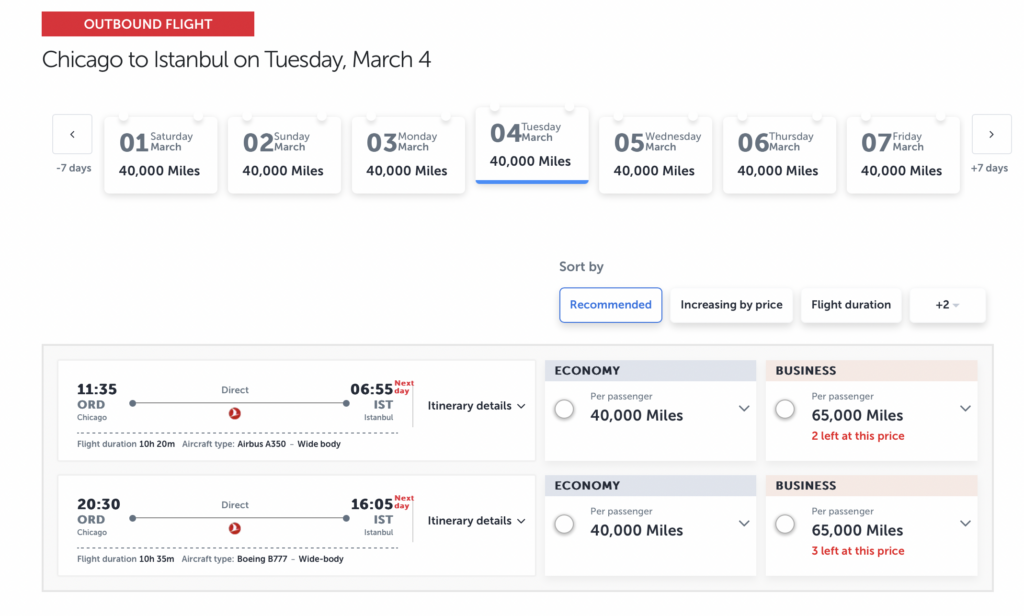Select Economy fare for 20:30 flight
The image size is (1024, 616).
[x=564, y=524]
